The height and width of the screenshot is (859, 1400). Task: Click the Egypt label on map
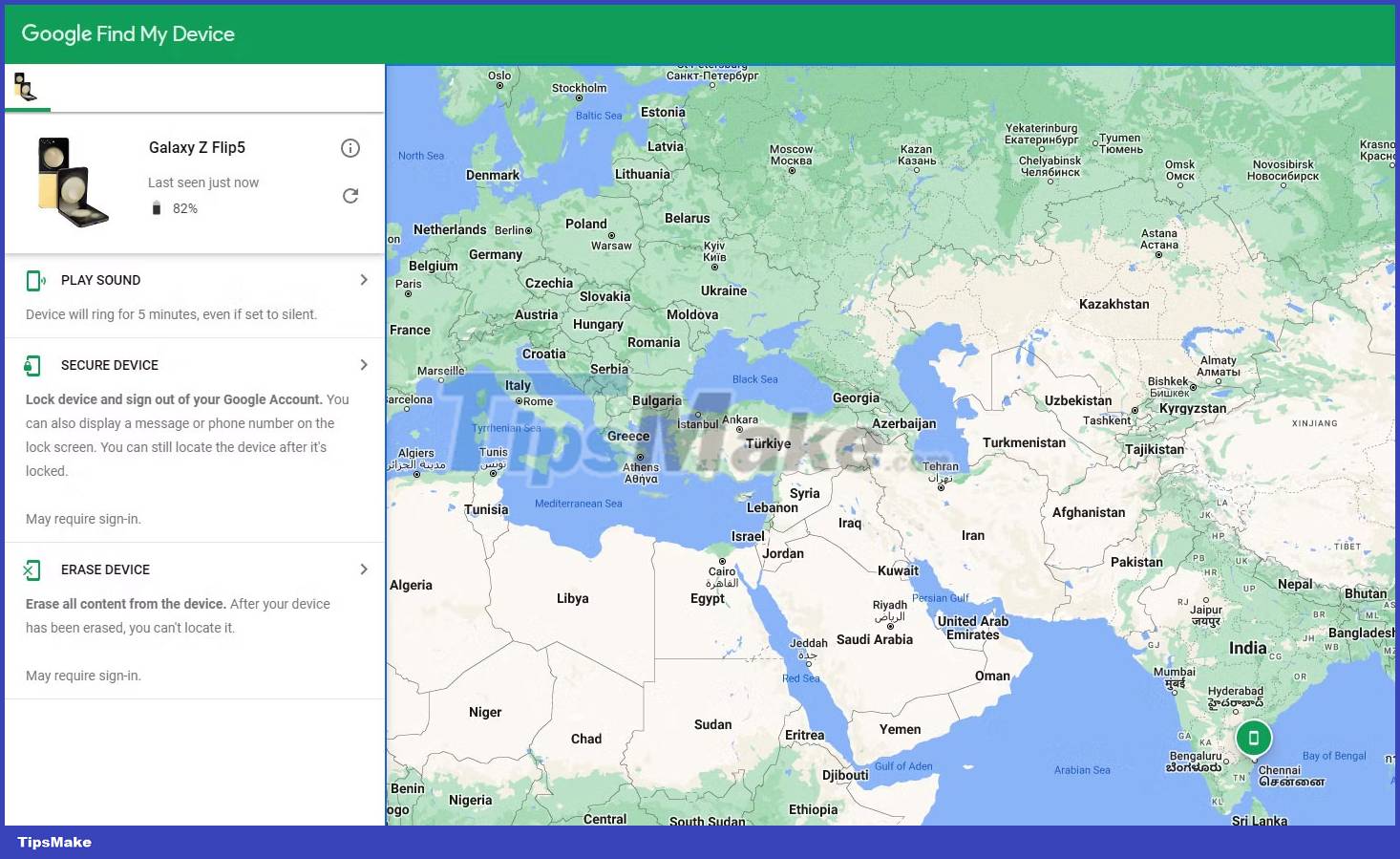pyautogui.click(x=708, y=599)
